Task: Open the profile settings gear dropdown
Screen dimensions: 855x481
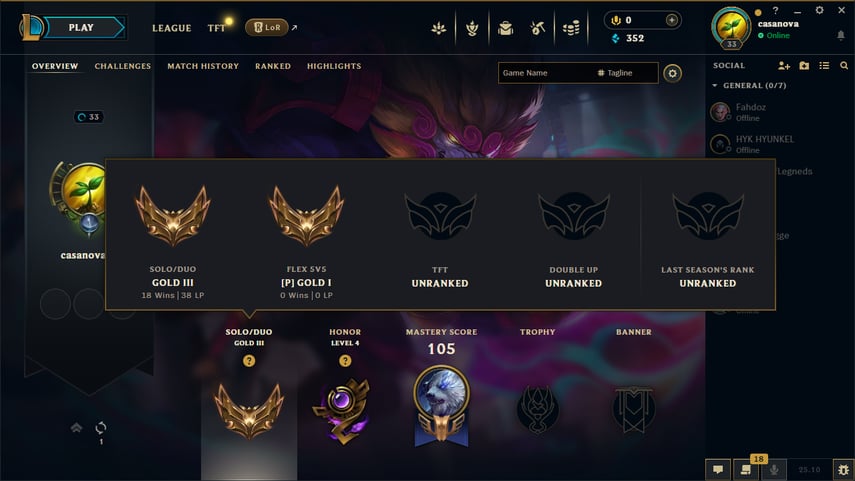Action: coord(672,73)
